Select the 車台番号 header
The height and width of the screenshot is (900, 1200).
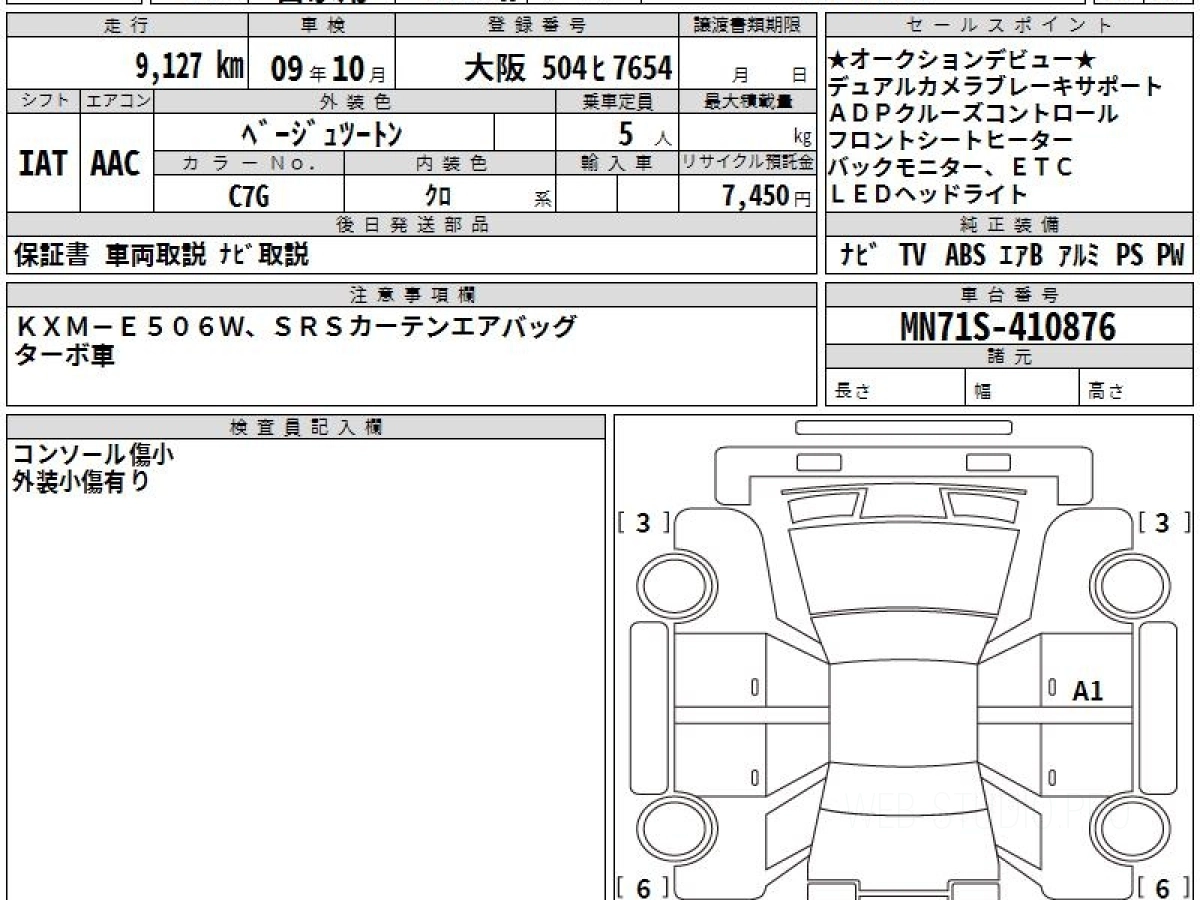[x=1008, y=294]
